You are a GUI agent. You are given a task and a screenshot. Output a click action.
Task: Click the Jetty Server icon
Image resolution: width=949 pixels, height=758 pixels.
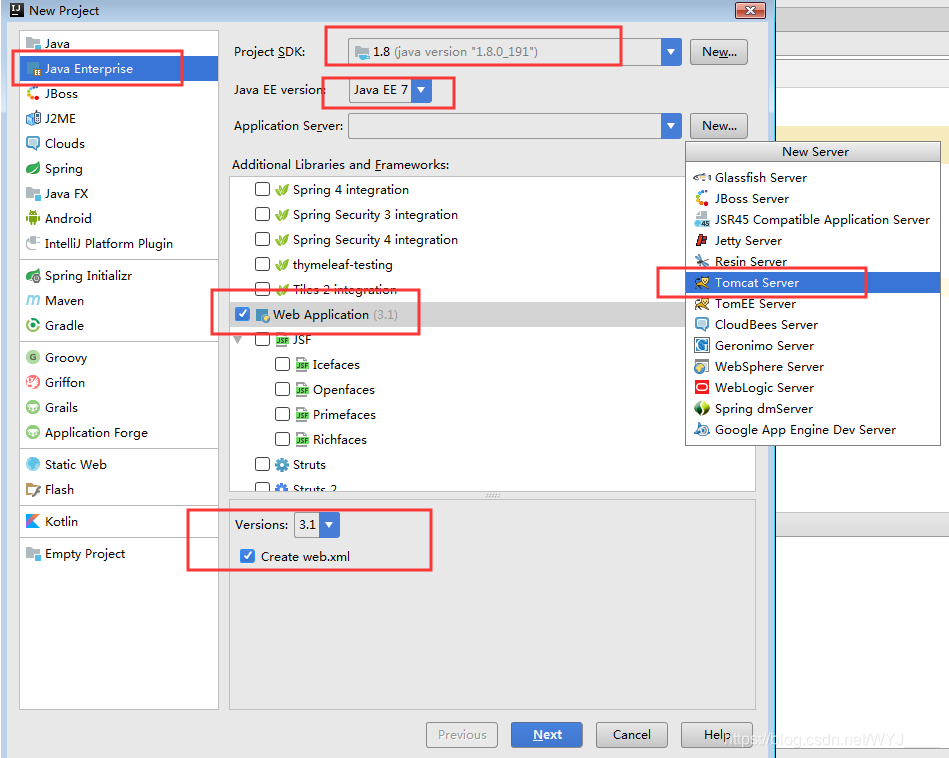tap(702, 240)
